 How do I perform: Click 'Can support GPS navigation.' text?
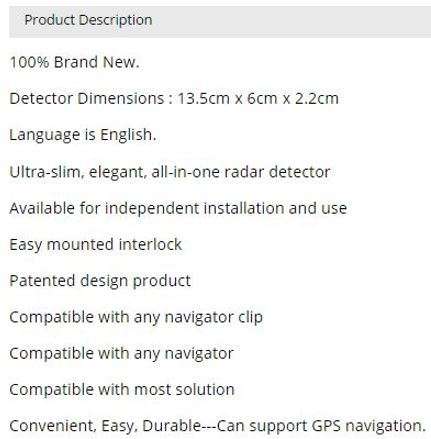tap(321, 426)
